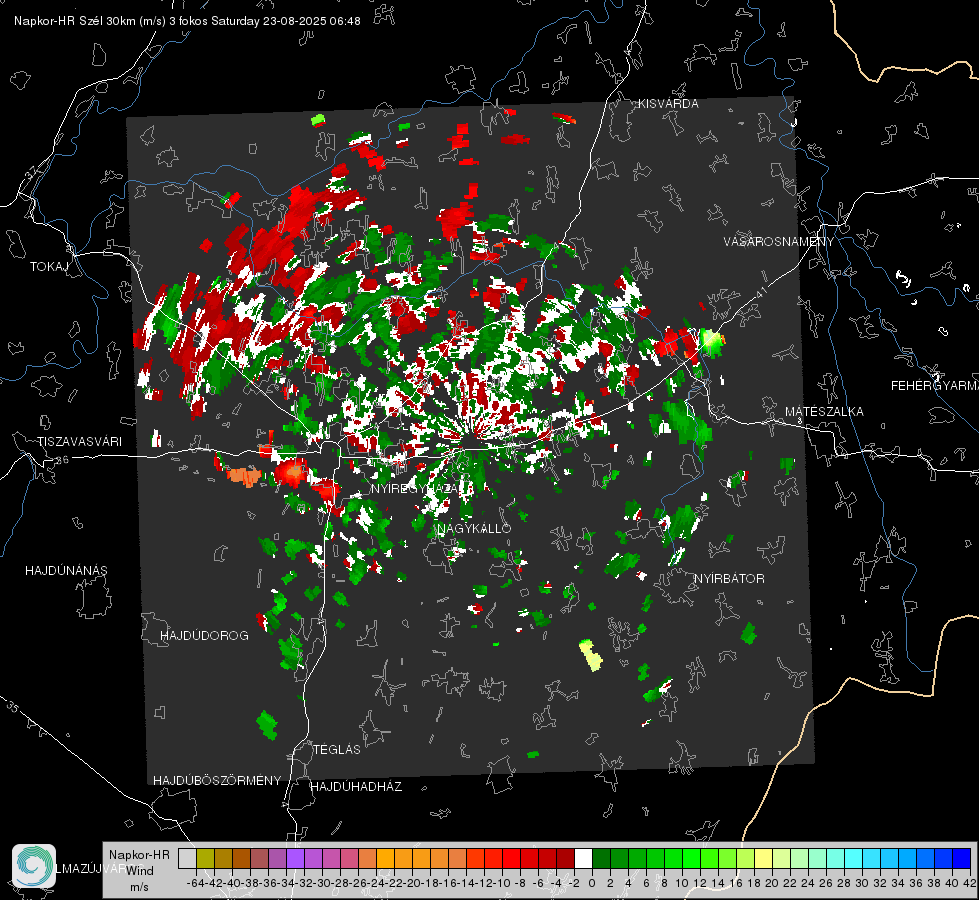Viewport: 979px width, 900px height.
Task: Pick the yellow swatch between 18 and 20
Action: tap(763, 859)
